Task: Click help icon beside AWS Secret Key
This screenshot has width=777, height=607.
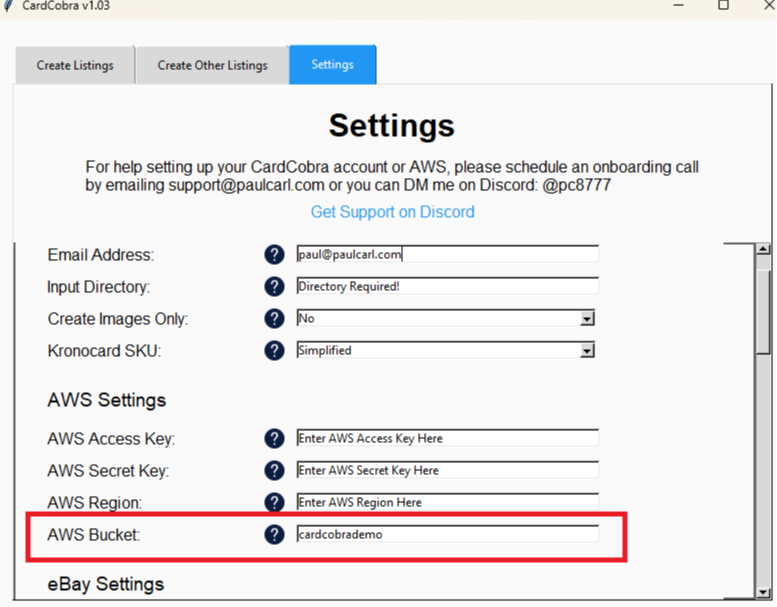Action: click(274, 471)
